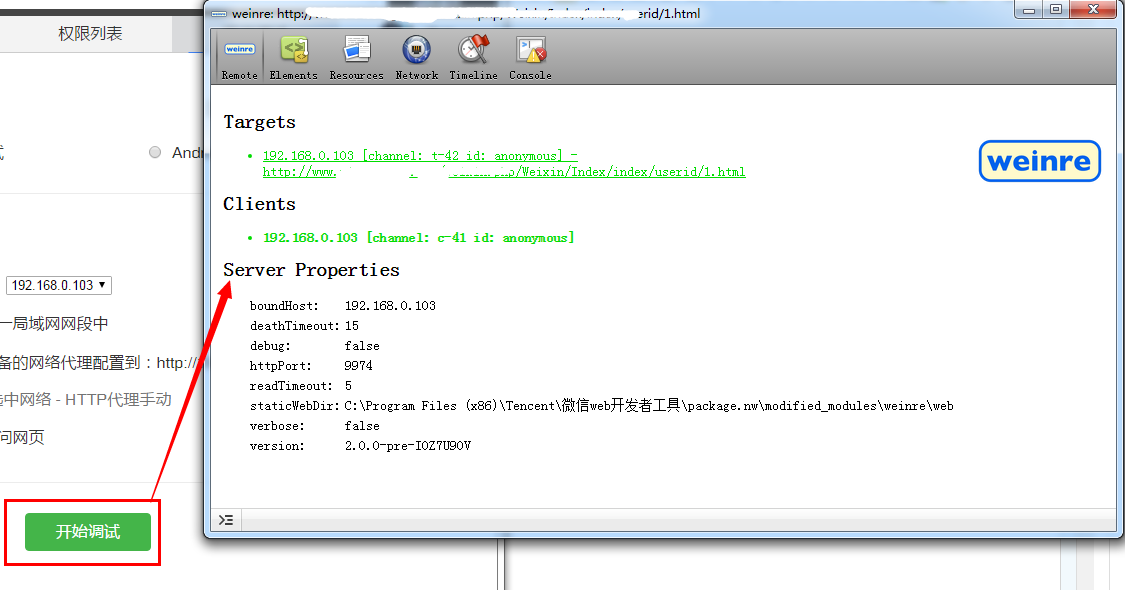The height and width of the screenshot is (590, 1125).
Task: Switch to the 权限列表 tab
Action: (90, 33)
